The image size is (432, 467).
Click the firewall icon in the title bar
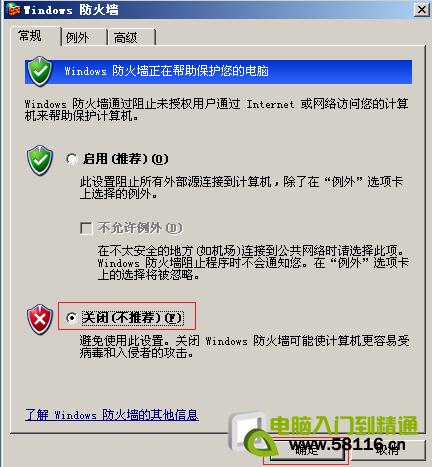pos(13,9)
